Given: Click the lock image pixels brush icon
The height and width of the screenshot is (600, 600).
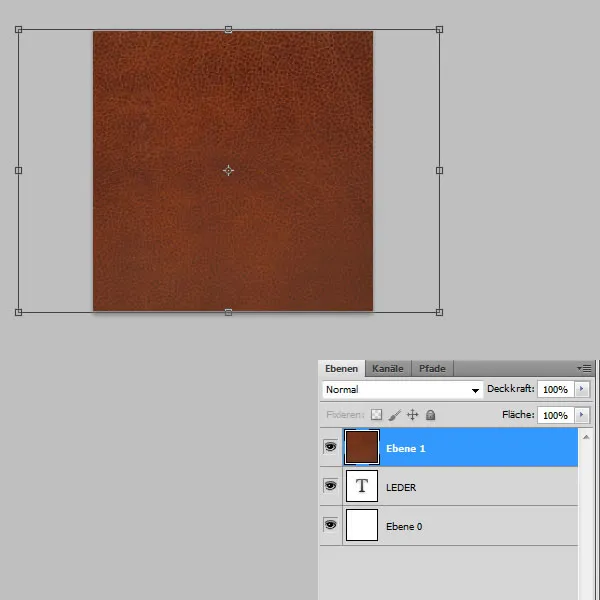Looking at the screenshot, I should 395,414.
